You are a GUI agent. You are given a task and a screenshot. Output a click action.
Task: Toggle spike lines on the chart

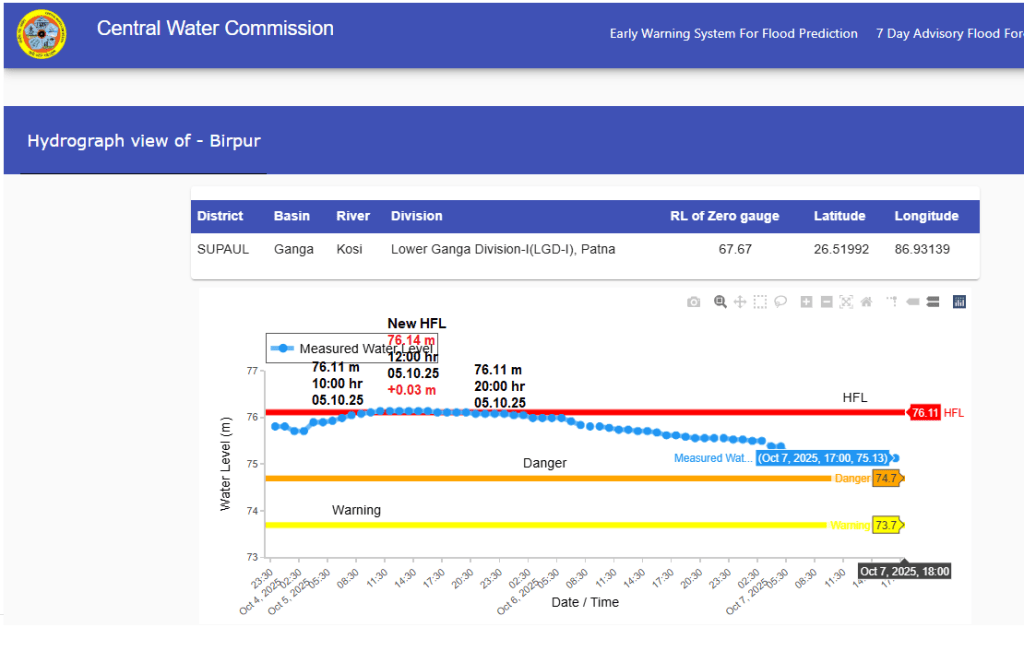[892, 302]
